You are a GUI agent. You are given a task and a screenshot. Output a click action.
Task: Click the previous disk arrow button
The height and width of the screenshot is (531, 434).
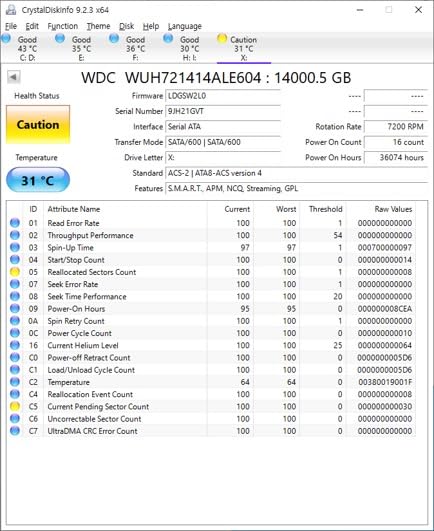[x=14, y=77]
